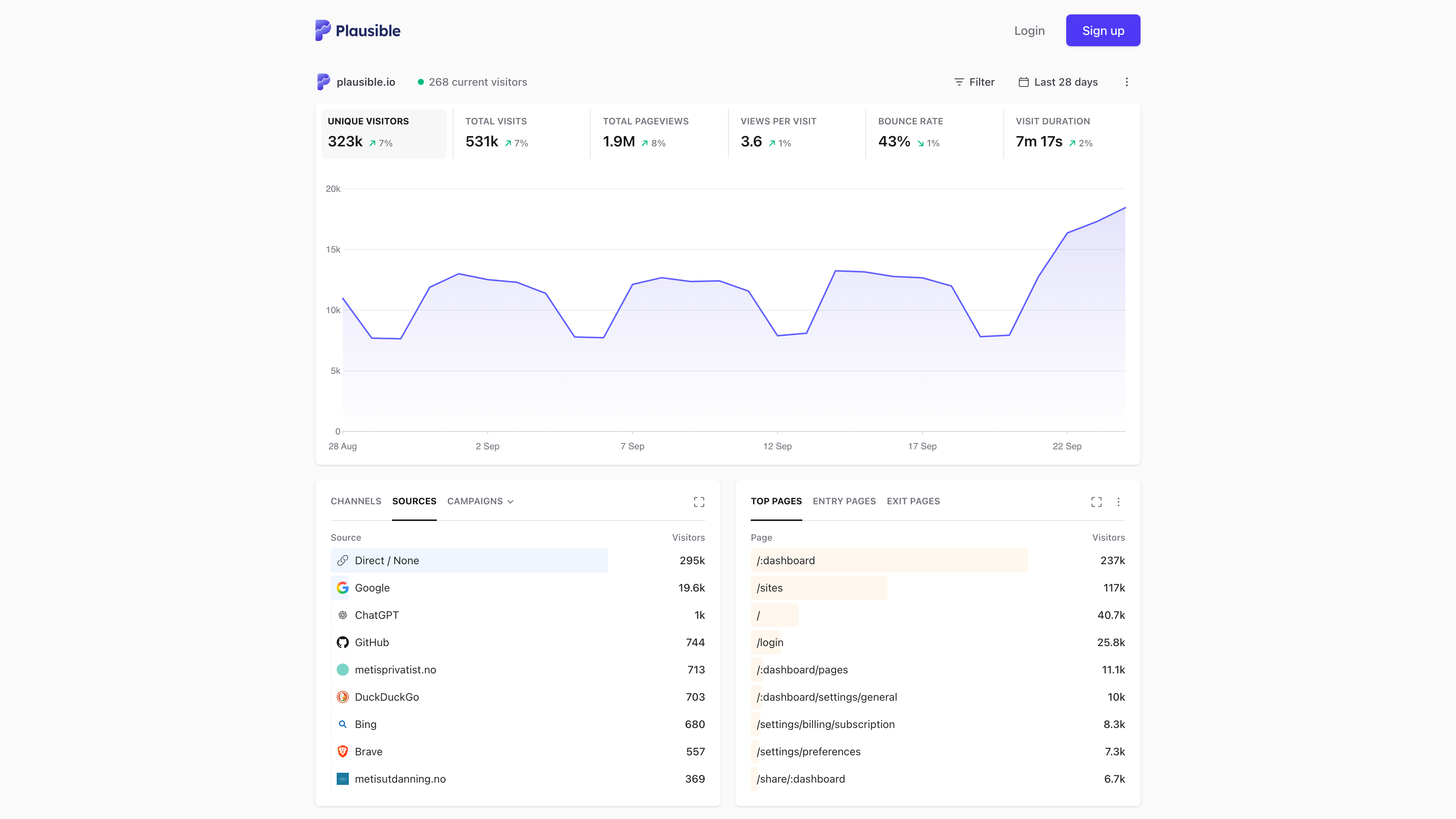
Task: Click the Google source icon
Action: point(342,588)
